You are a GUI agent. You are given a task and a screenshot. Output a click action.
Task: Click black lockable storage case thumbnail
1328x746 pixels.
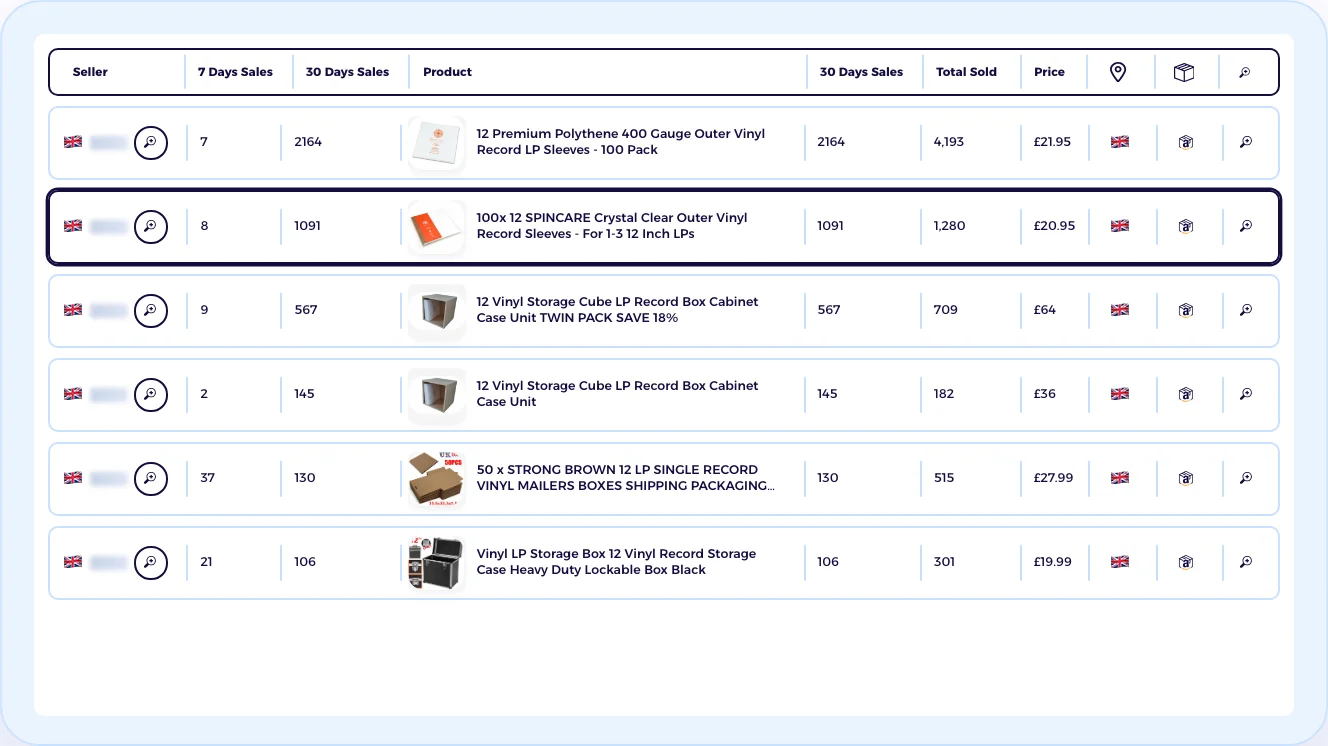[437, 563]
